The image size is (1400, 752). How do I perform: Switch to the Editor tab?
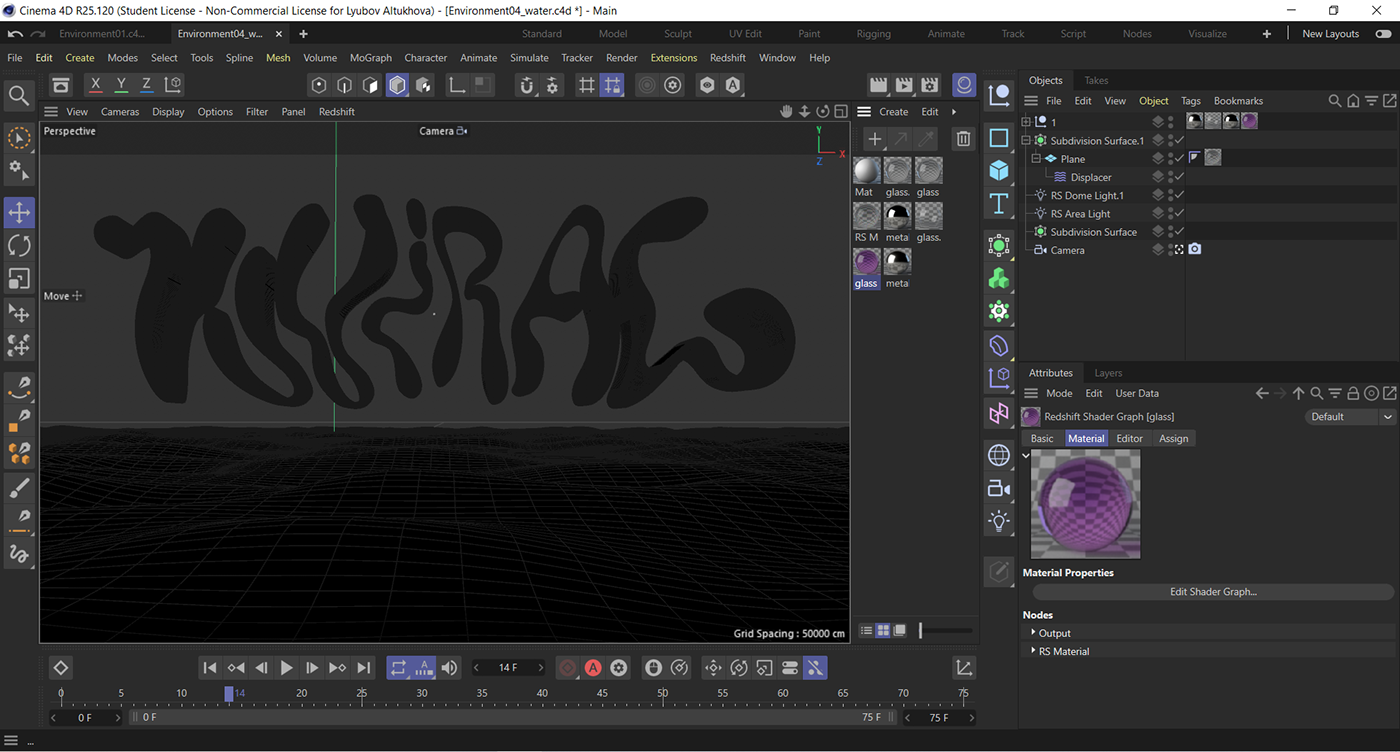click(x=1129, y=439)
